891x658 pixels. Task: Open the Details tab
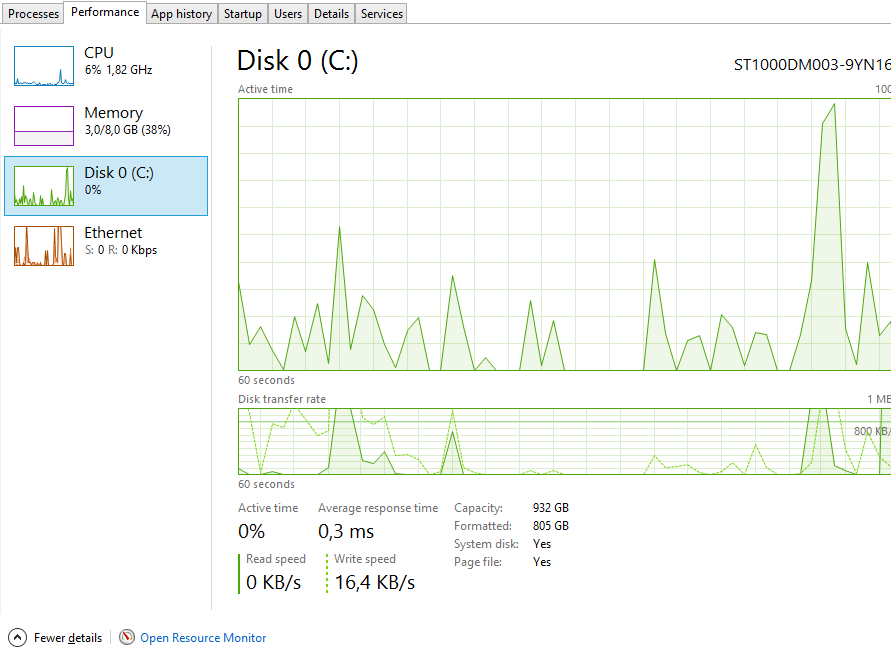tap(331, 14)
